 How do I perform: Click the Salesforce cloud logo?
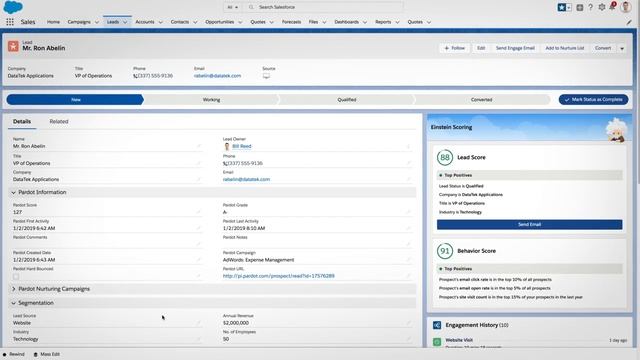(13, 7)
